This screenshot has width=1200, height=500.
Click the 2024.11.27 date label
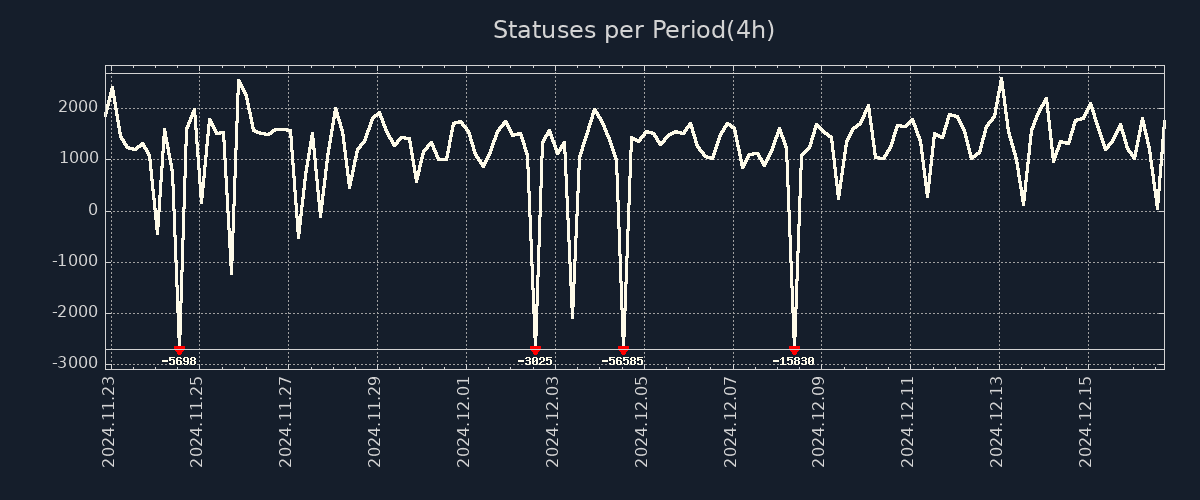(x=287, y=421)
